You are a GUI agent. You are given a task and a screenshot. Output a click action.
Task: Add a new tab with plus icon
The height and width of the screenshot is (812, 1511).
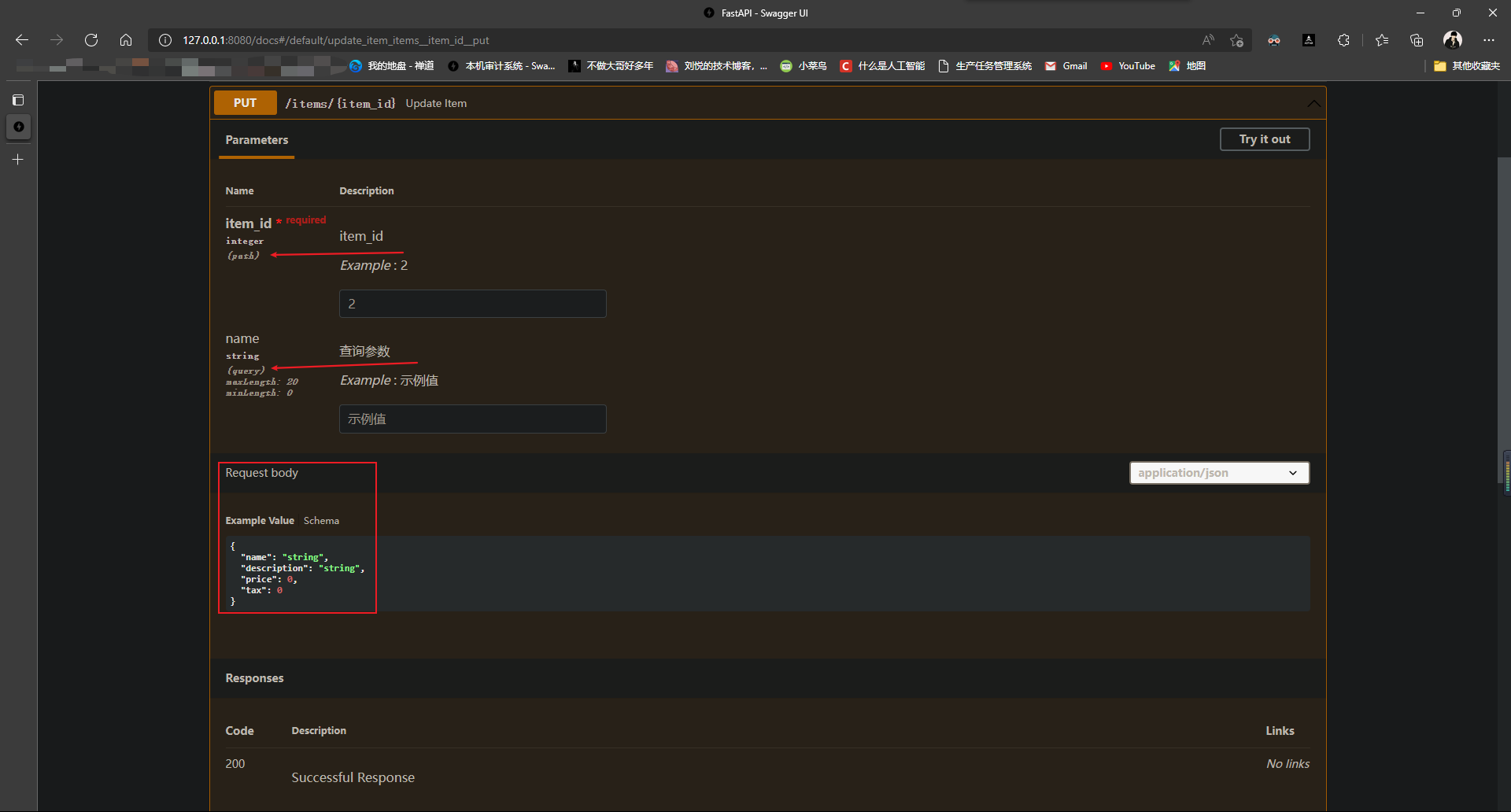18,160
